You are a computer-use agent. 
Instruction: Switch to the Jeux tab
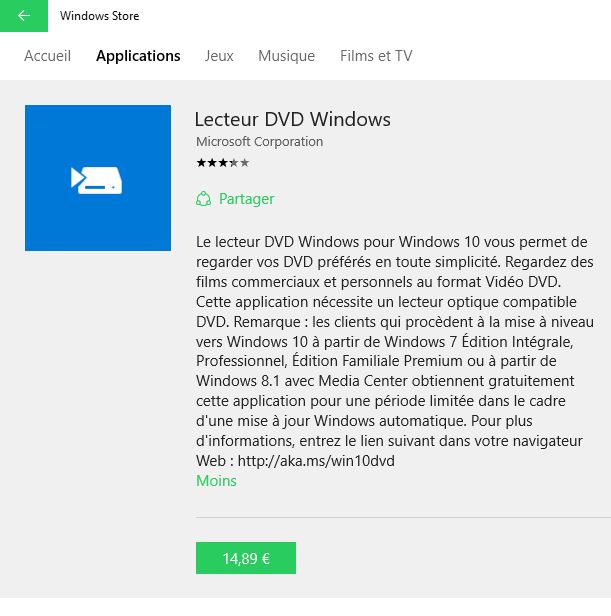tap(219, 56)
